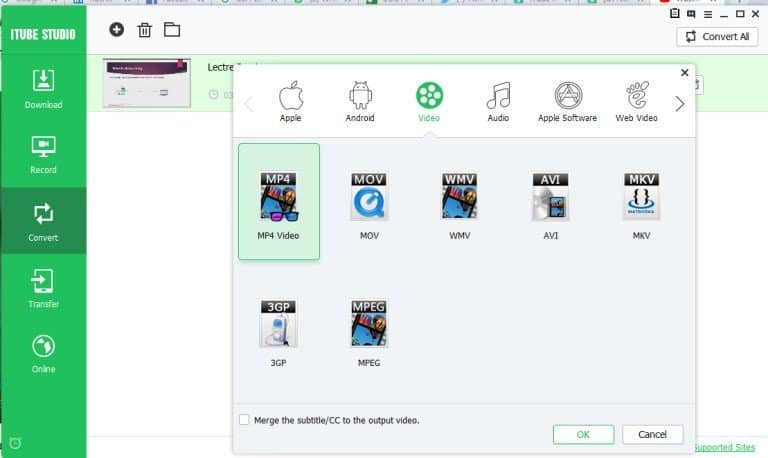Choose the AVI format
The image size is (768, 458).
pyautogui.click(x=551, y=206)
